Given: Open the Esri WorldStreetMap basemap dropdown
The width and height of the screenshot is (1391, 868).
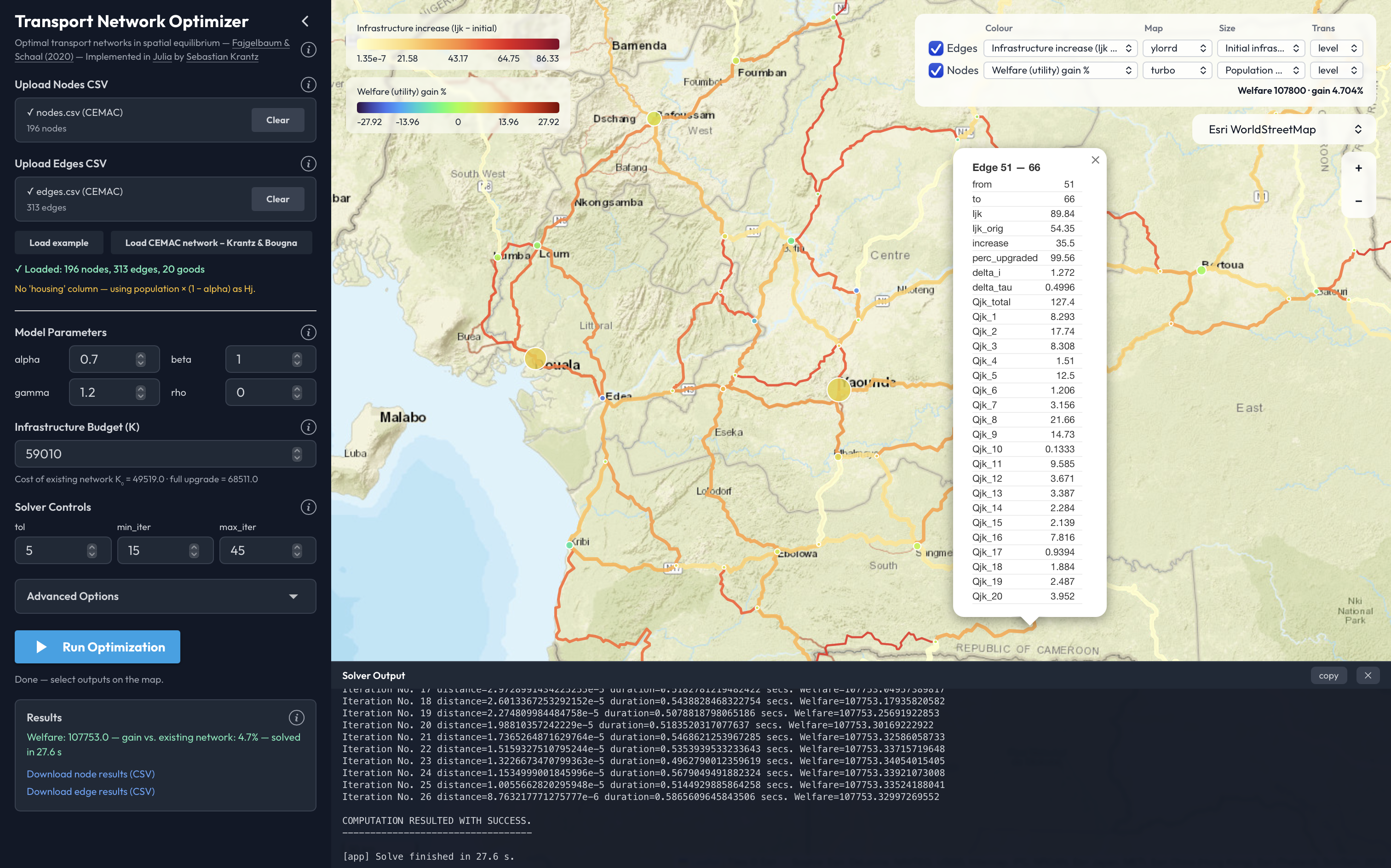Looking at the screenshot, I should tap(1284, 130).
